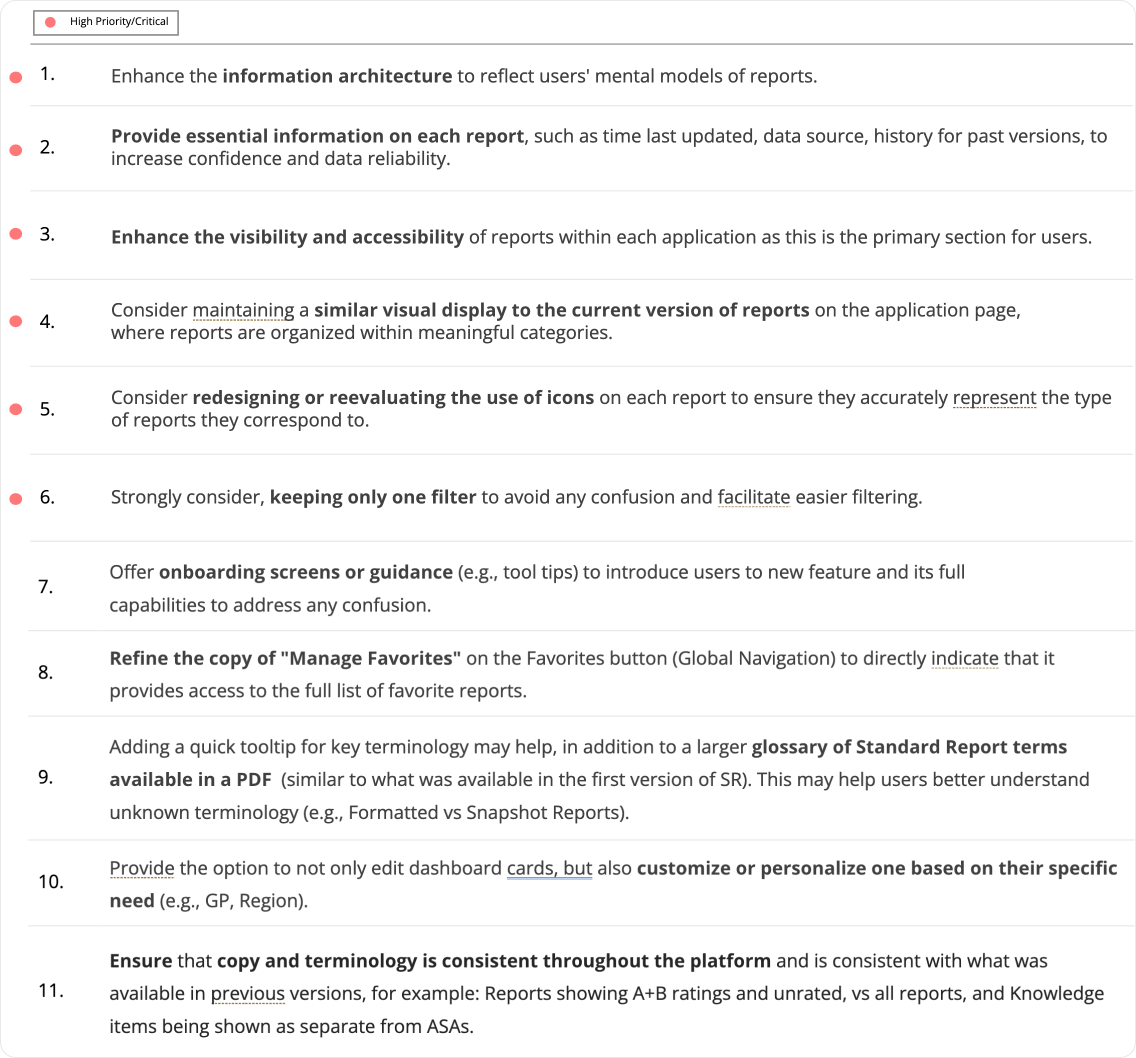Click the bold "onboarding screens or guidance" text
The image size is (1136, 1058).
(306, 573)
